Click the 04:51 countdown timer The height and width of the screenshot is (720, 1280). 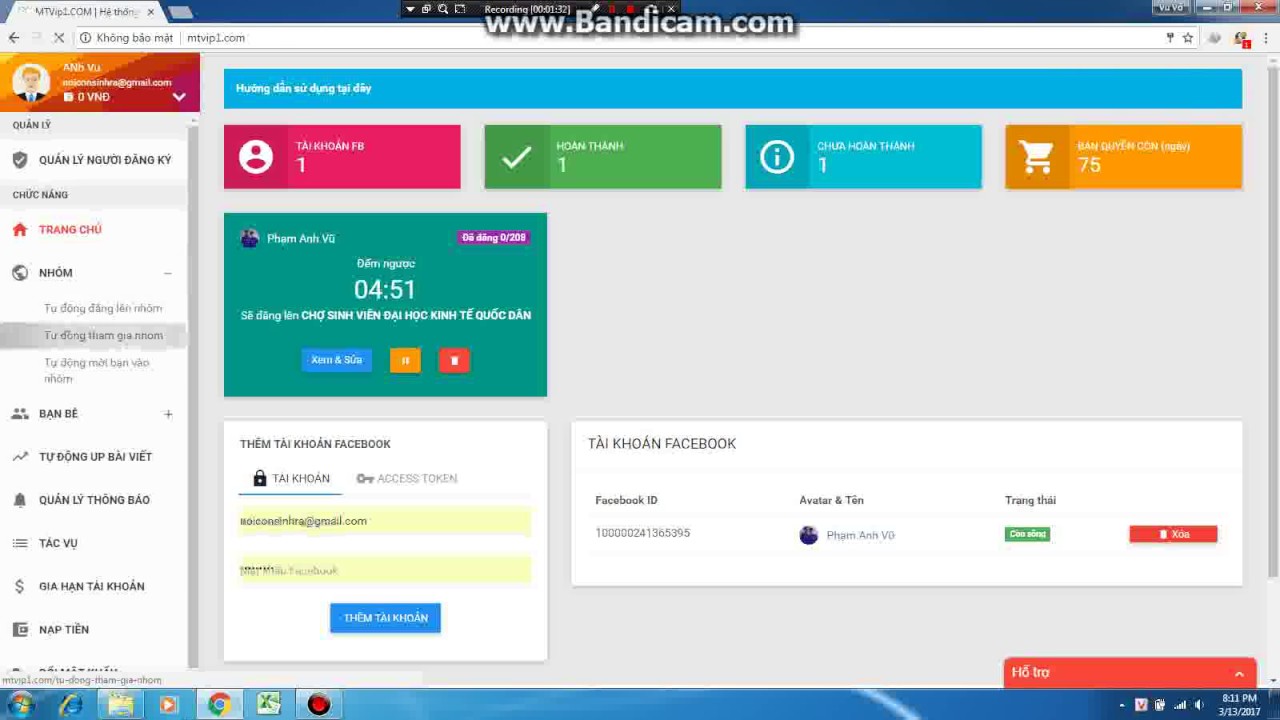[x=385, y=290]
